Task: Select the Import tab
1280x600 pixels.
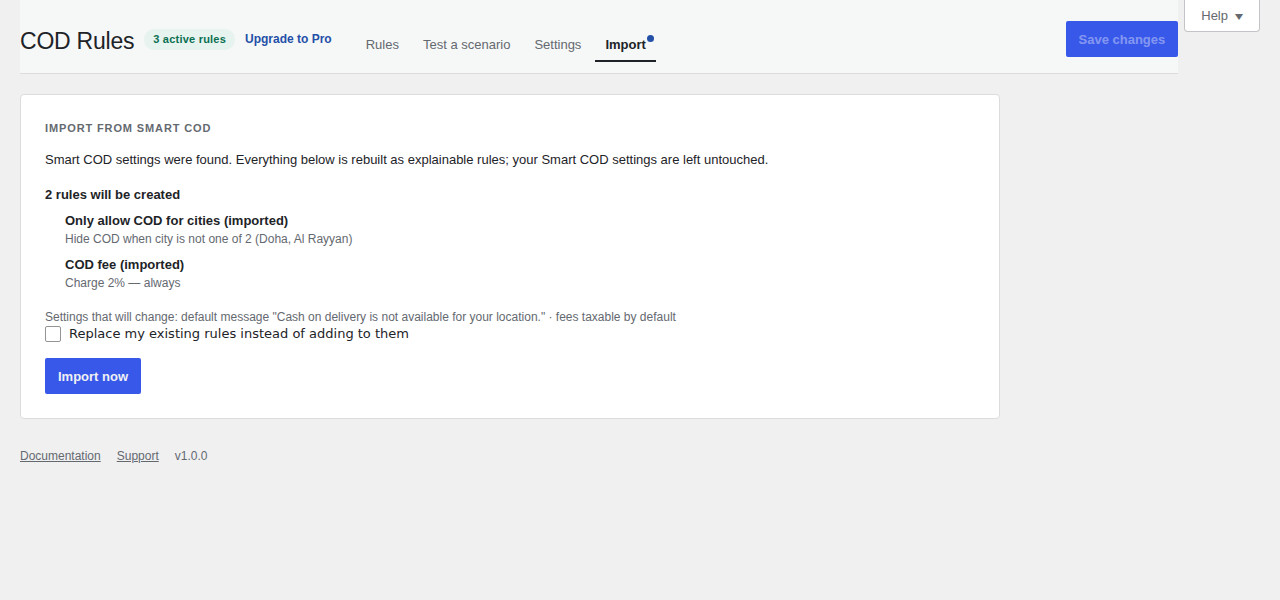Action: (x=625, y=44)
